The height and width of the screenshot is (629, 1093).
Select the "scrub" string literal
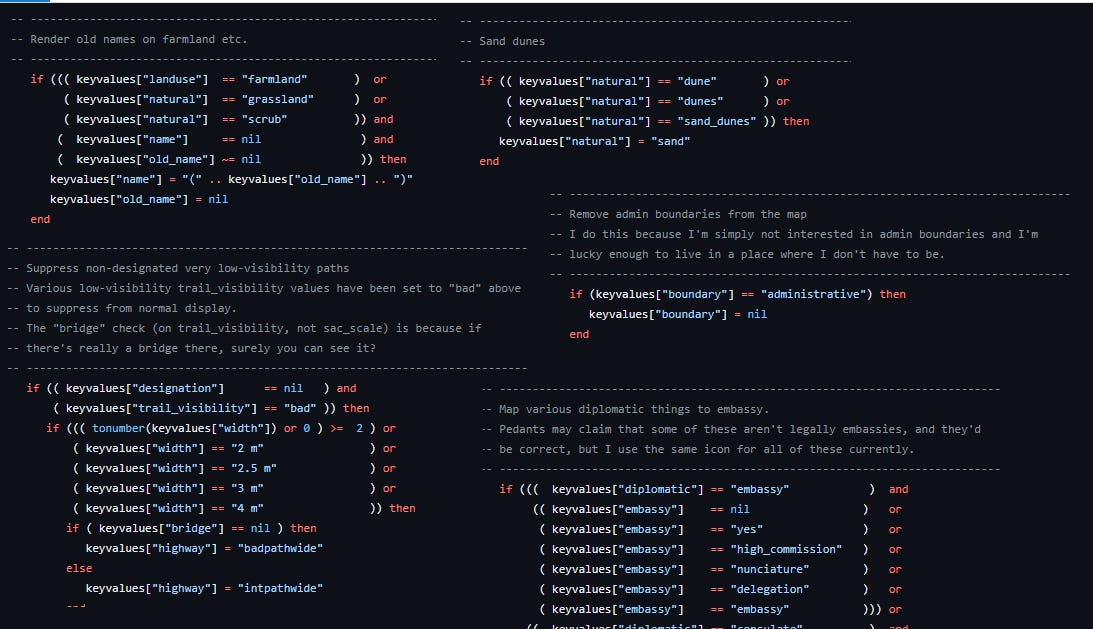coord(264,119)
